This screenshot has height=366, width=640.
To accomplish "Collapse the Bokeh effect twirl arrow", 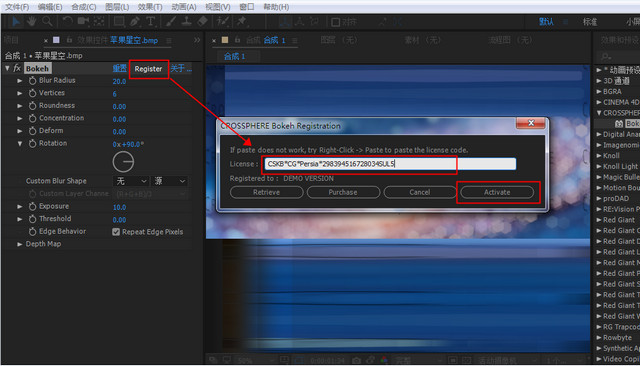I will click(x=7, y=68).
